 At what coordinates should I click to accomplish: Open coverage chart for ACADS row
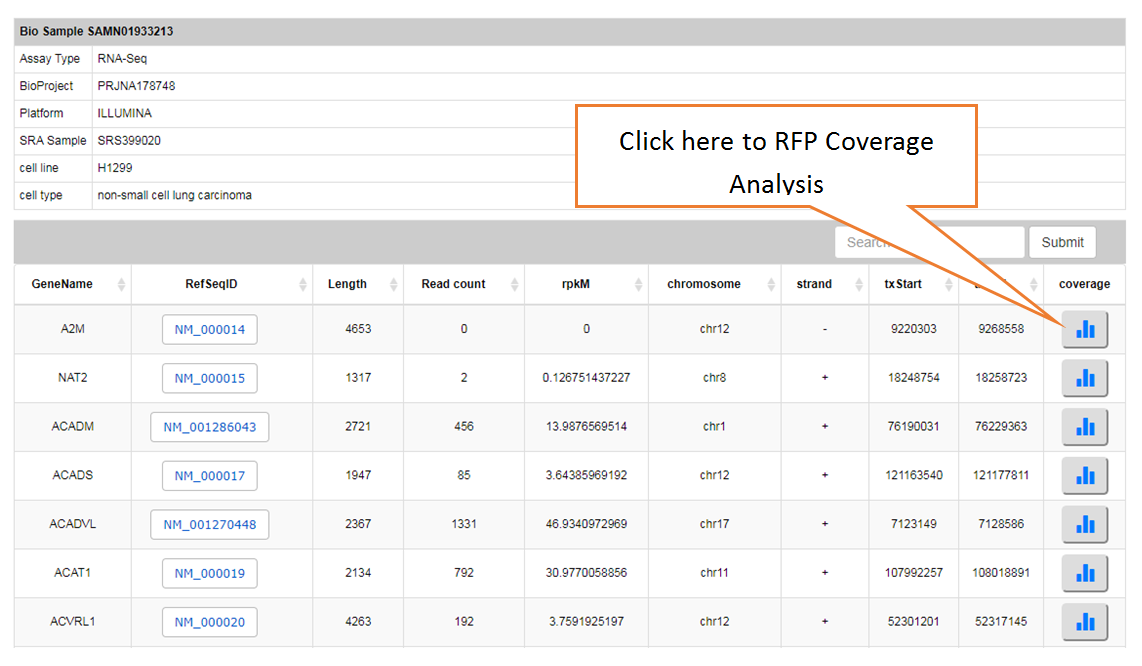coord(1084,476)
